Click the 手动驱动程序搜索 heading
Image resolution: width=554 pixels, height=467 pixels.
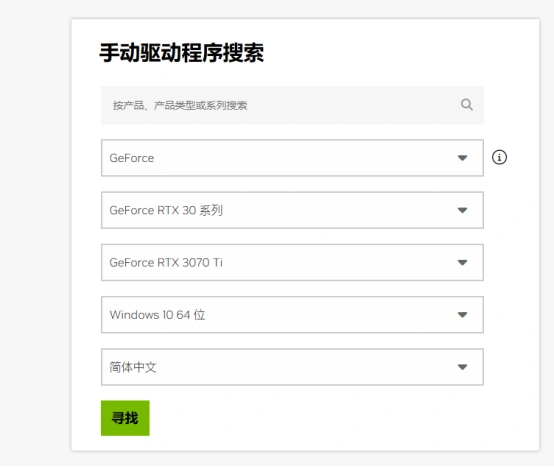182,53
